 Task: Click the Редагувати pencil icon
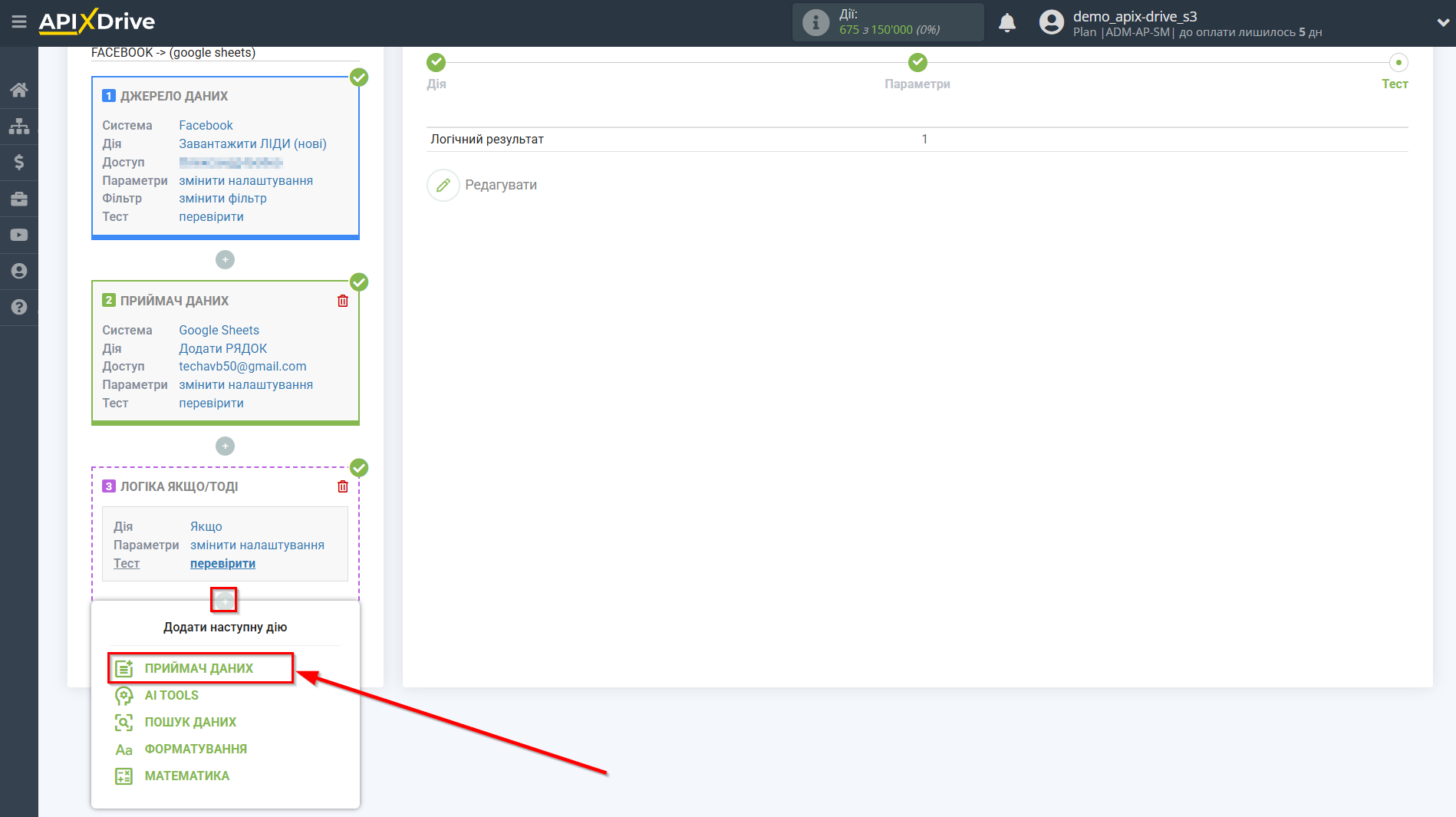(443, 185)
